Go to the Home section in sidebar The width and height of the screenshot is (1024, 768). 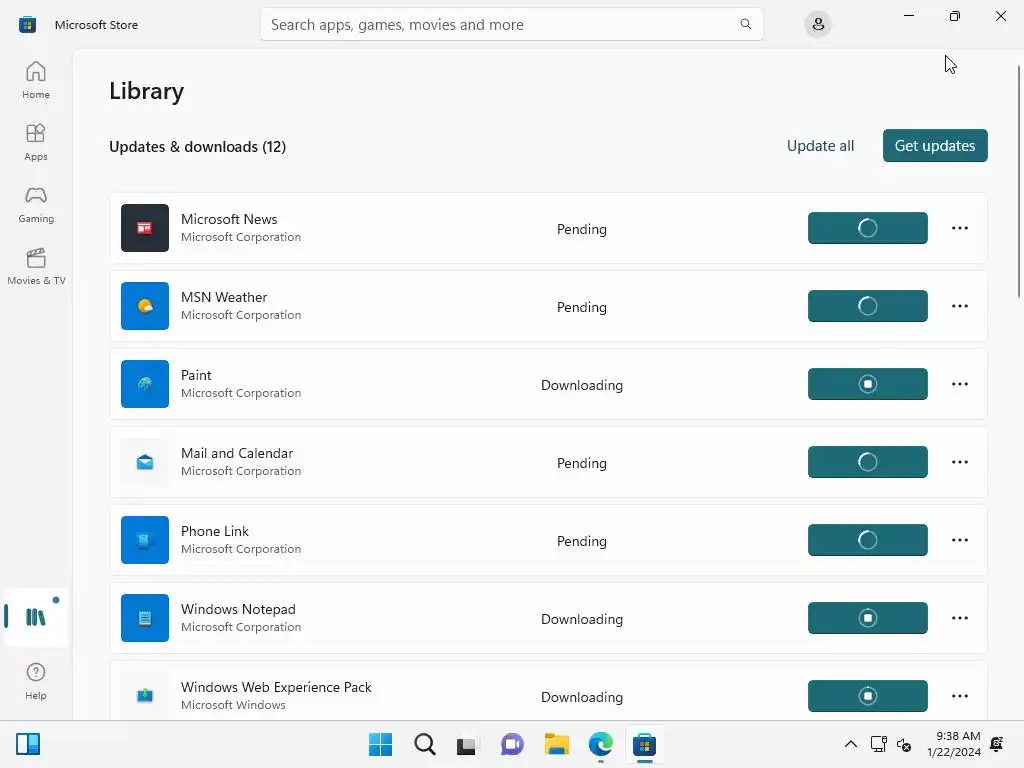pyautogui.click(x=36, y=80)
